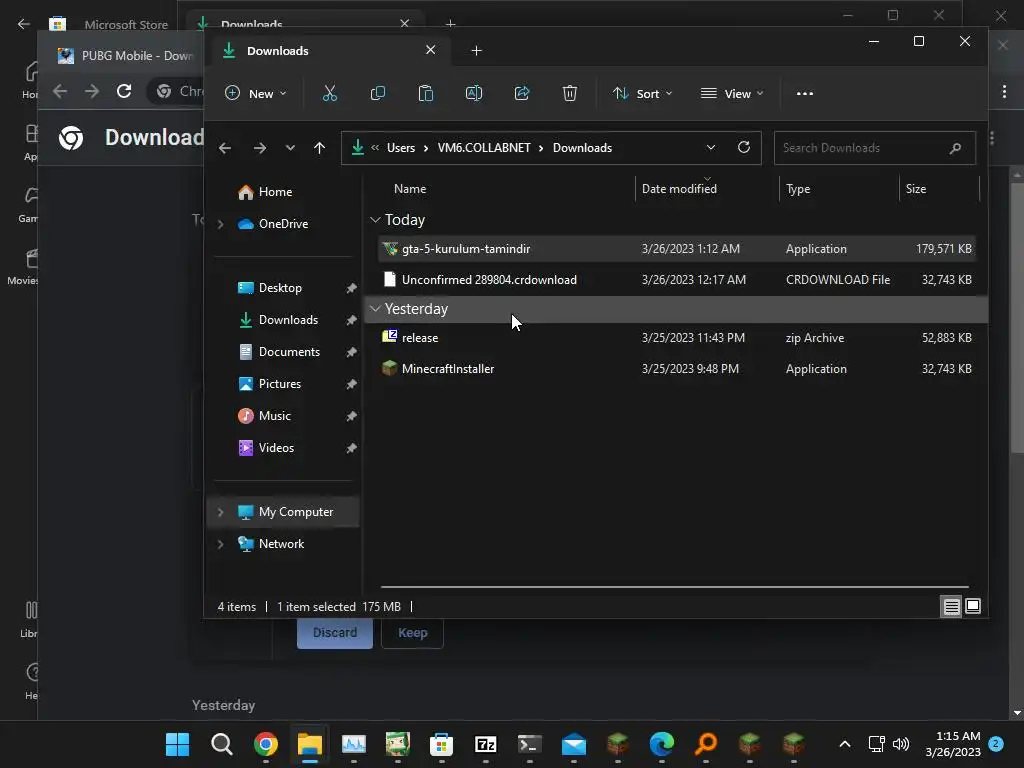The width and height of the screenshot is (1024, 768).
Task: Open address bar history dropdown
Action: pyautogui.click(x=711, y=148)
